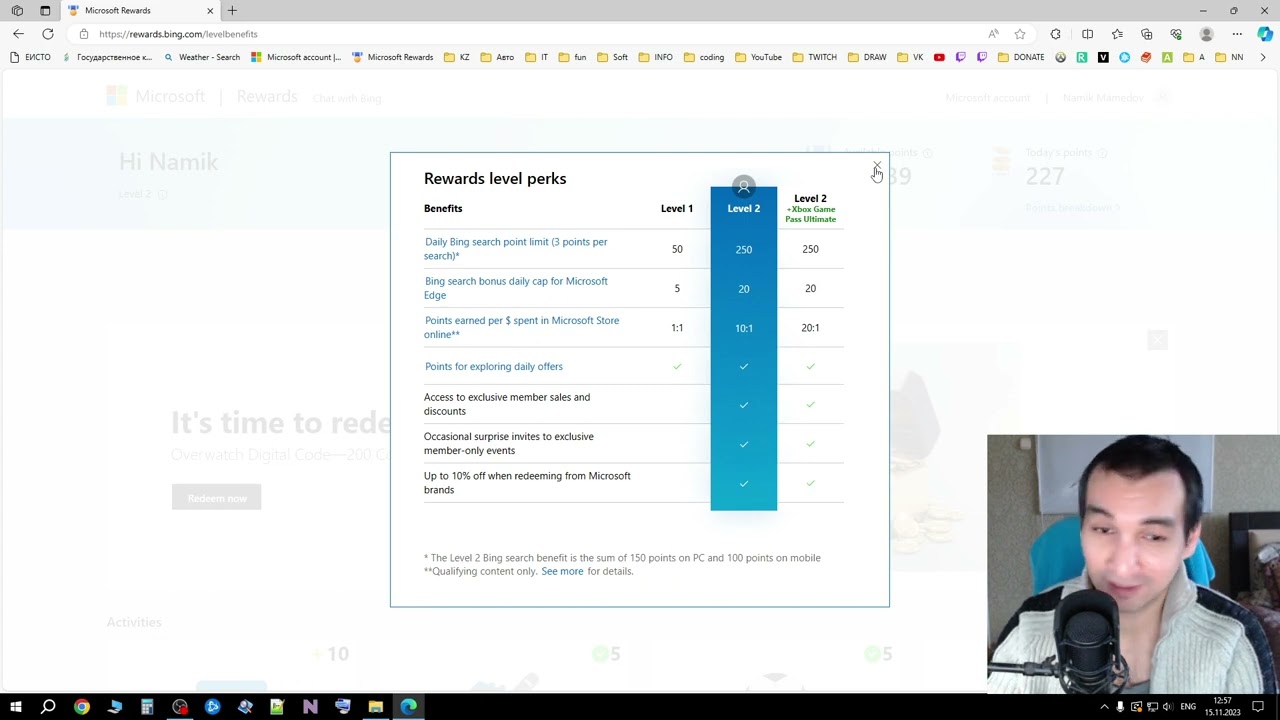
Task: Open the browser profile avatar
Action: tap(1206, 34)
